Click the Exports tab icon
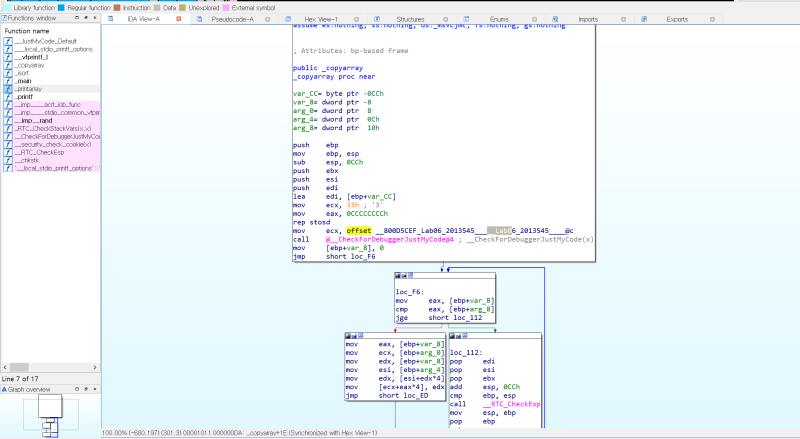The height and width of the screenshot is (439, 800). pyautogui.click(x=644, y=19)
